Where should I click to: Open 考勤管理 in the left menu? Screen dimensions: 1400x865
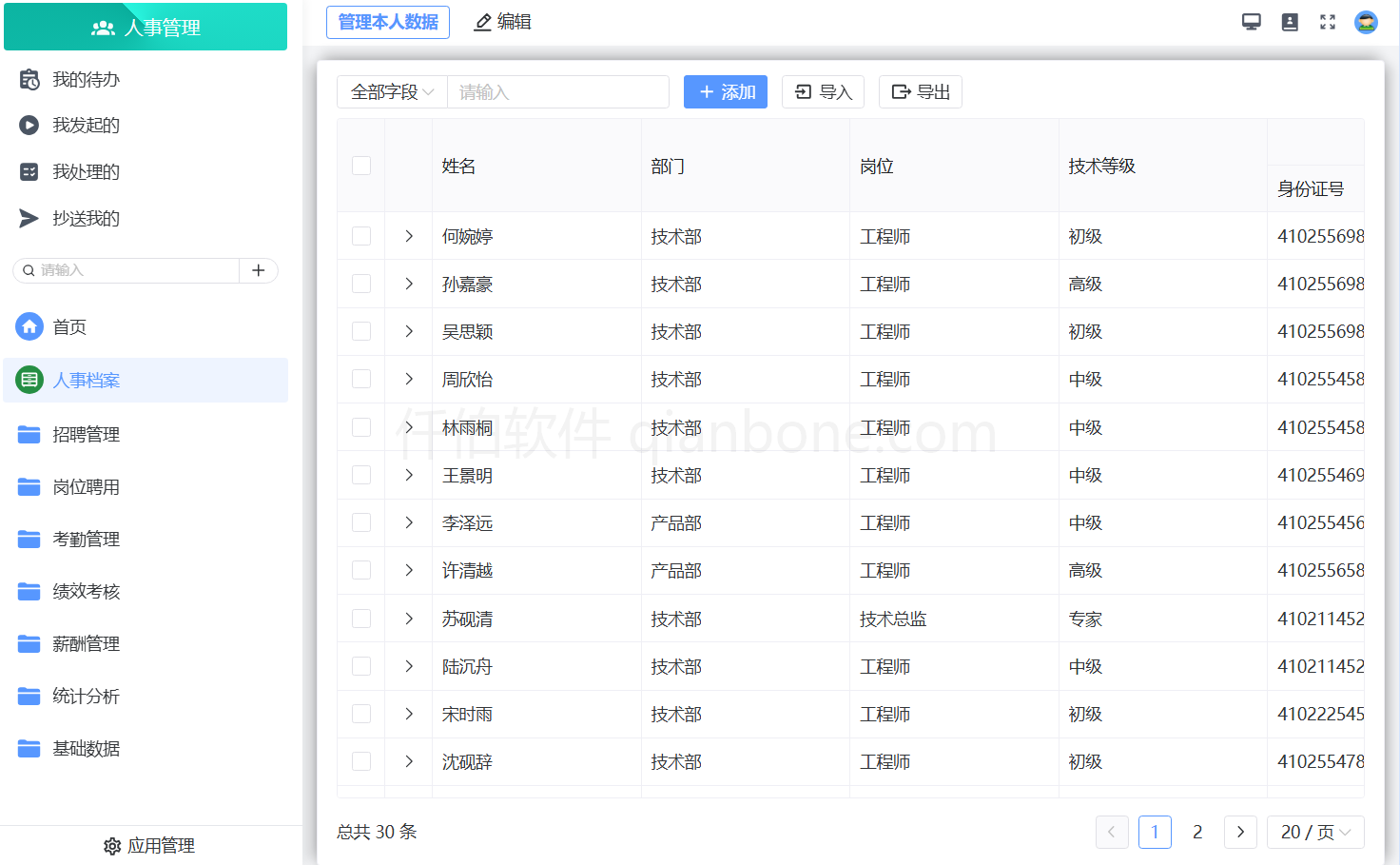click(x=86, y=539)
